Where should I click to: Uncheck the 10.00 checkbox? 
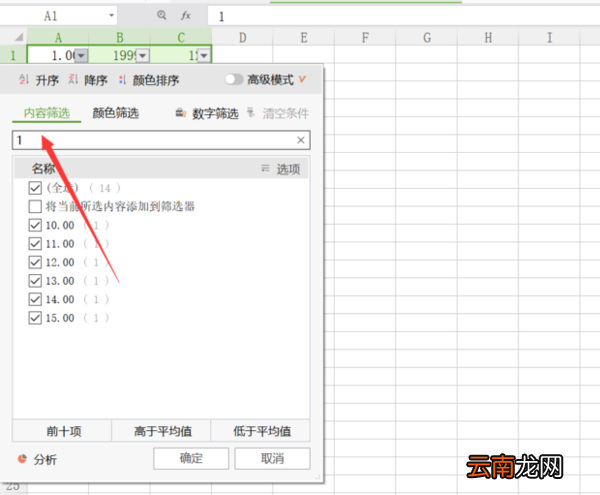[35, 225]
